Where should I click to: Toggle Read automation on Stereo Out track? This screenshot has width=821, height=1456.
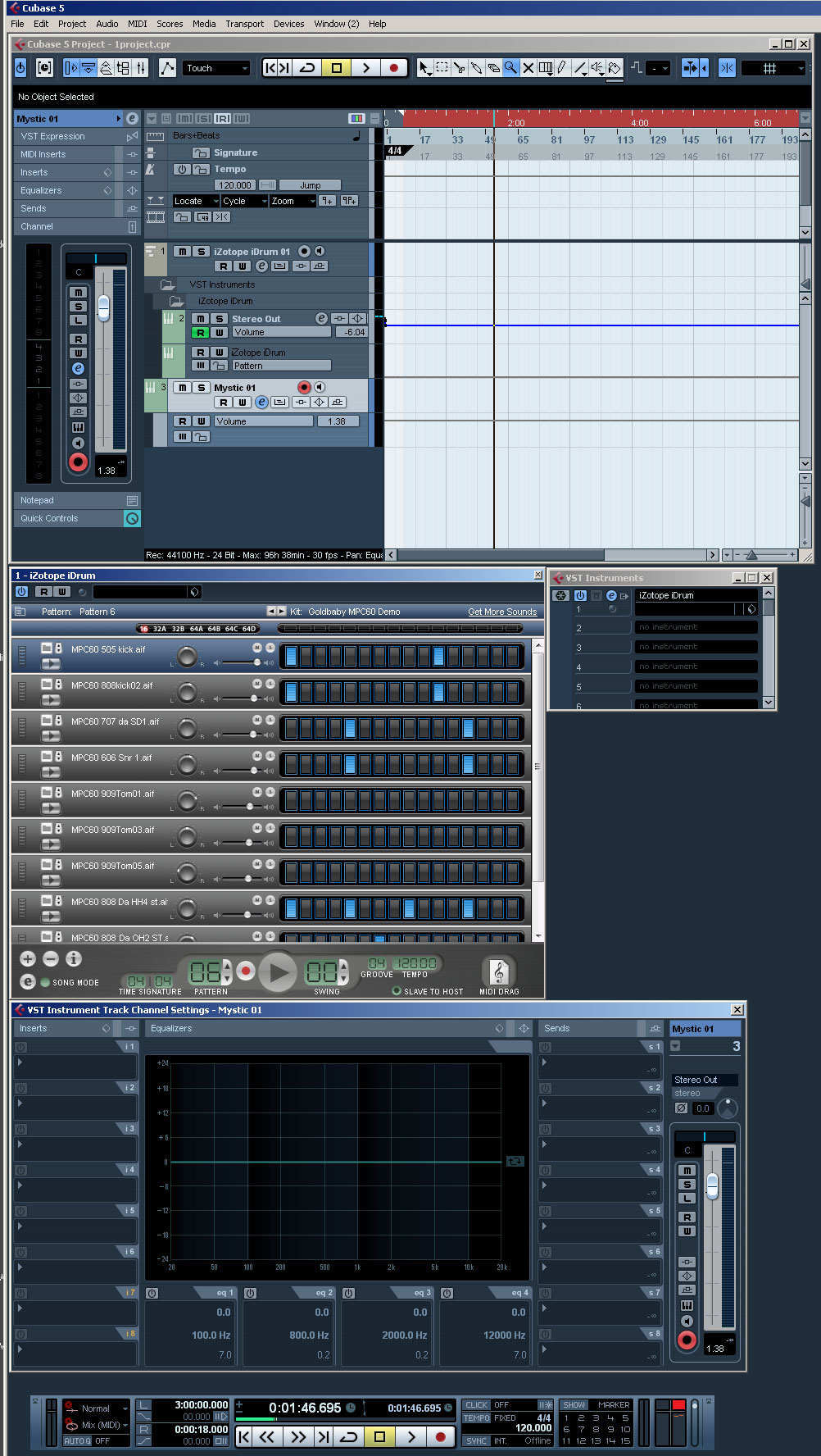200,332
